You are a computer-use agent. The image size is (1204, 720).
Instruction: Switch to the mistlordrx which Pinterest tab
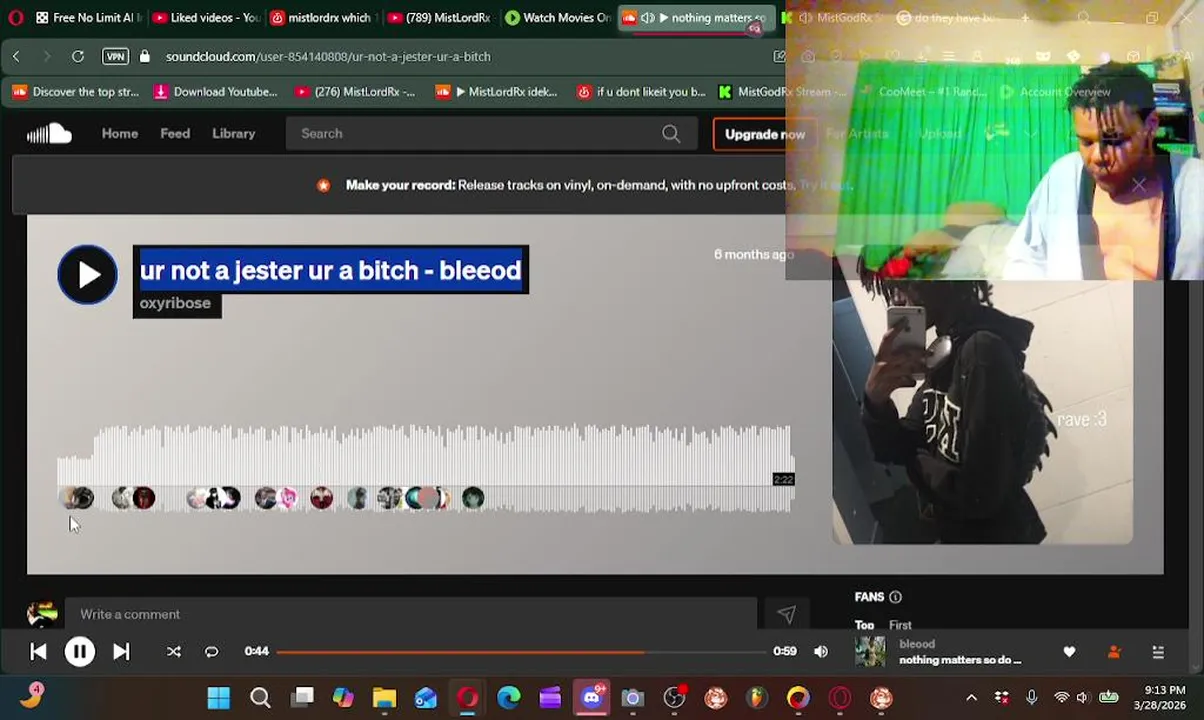point(322,18)
